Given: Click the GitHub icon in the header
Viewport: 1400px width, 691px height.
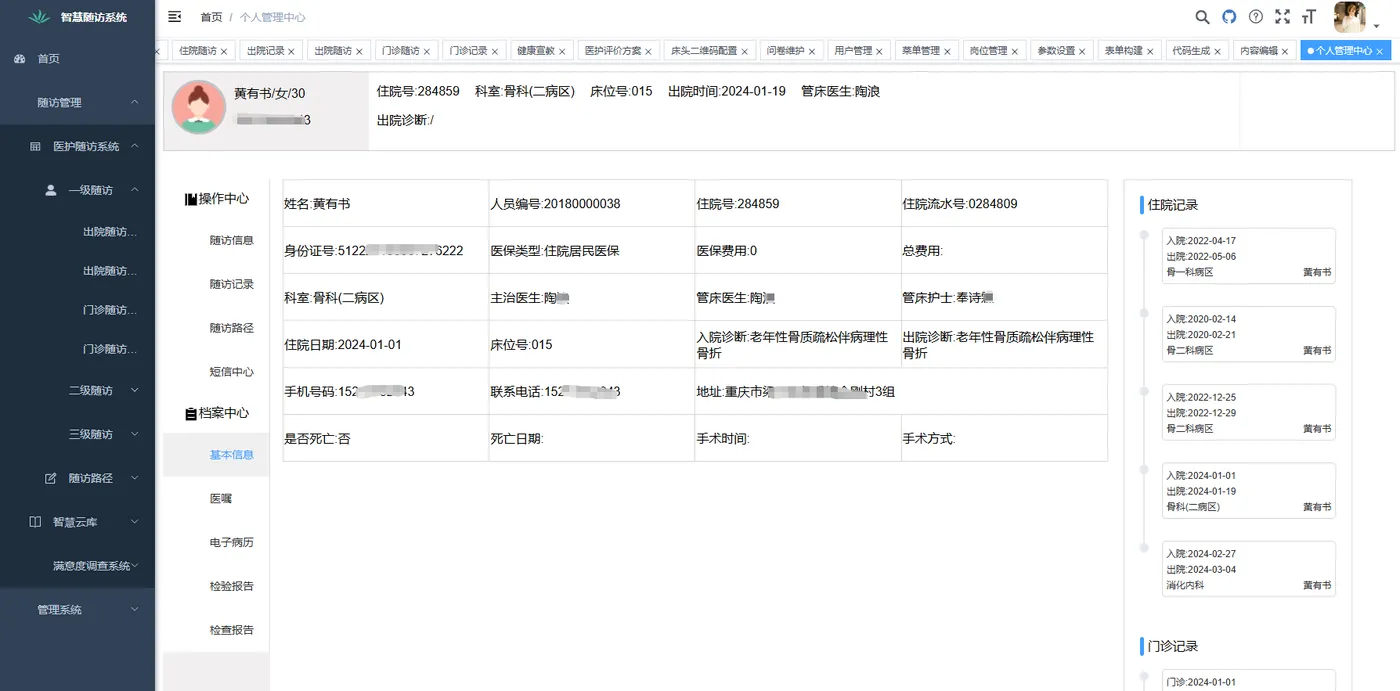Looking at the screenshot, I should pyautogui.click(x=1230, y=17).
